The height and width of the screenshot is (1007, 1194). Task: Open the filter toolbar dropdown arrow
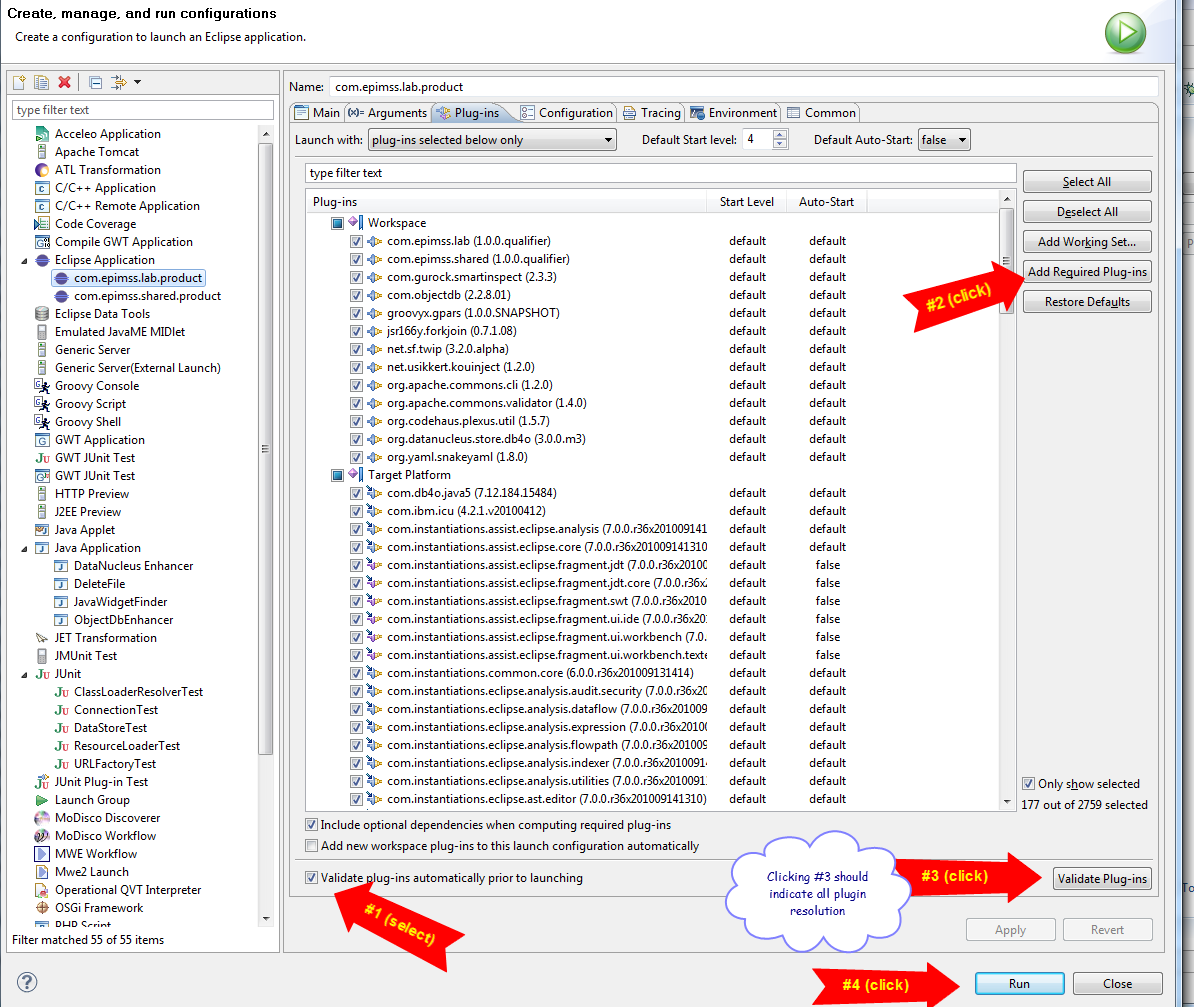pyautogui.click(x=138, y=82)
